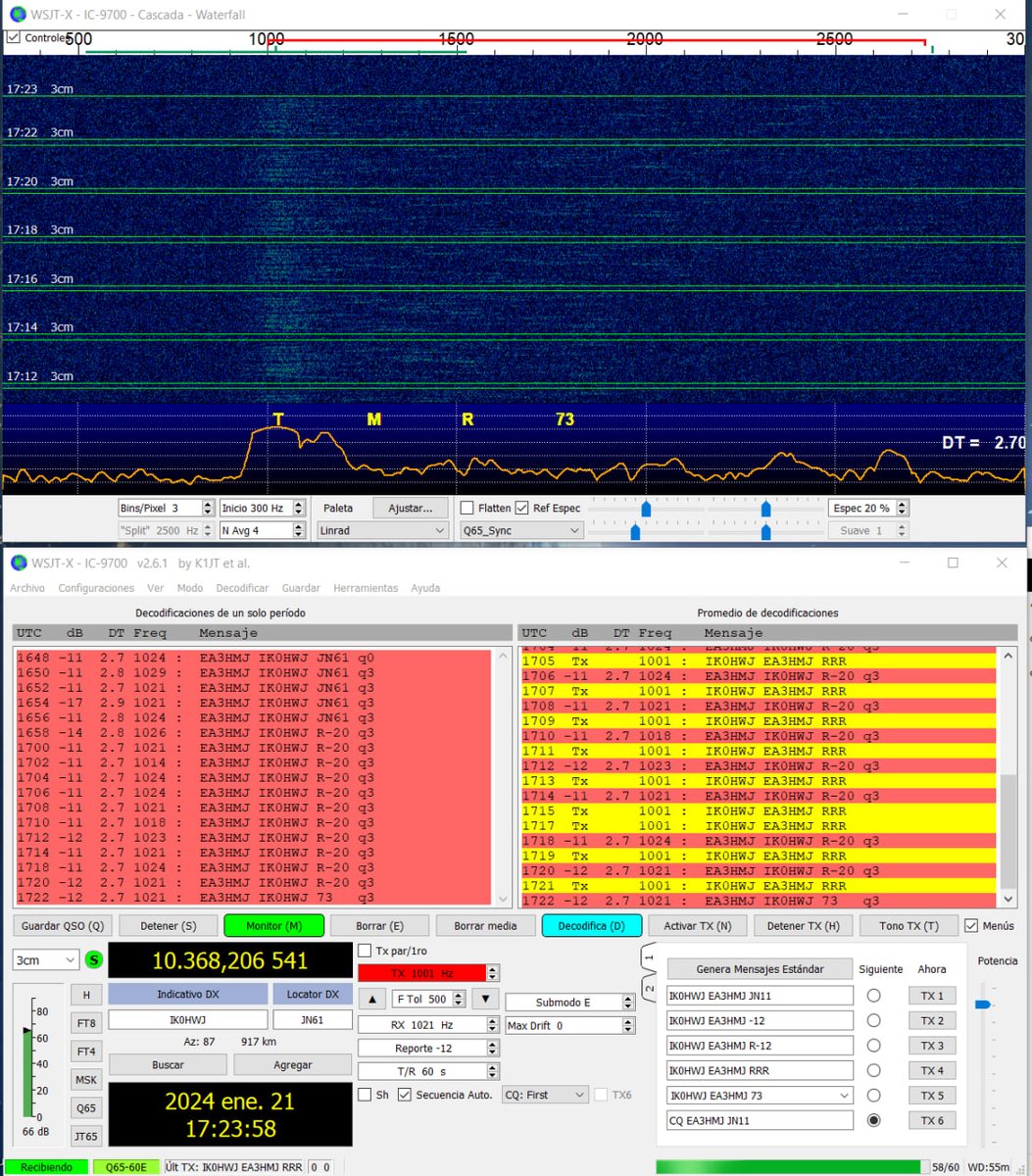Select the JT65 mode button
Viewport: 1032px width, 1176px height.
pos(86,1136)
